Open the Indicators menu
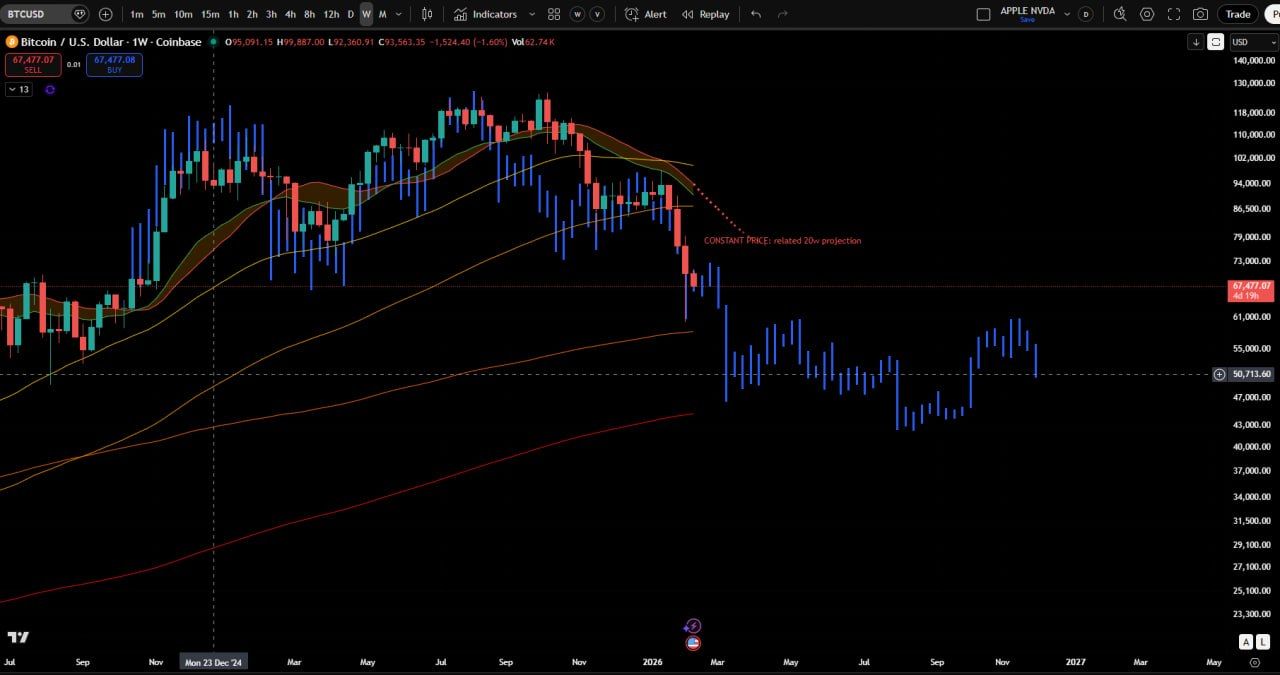This screenshot has height=675, width=1280. pyautogui.click(x=487, y=14)
